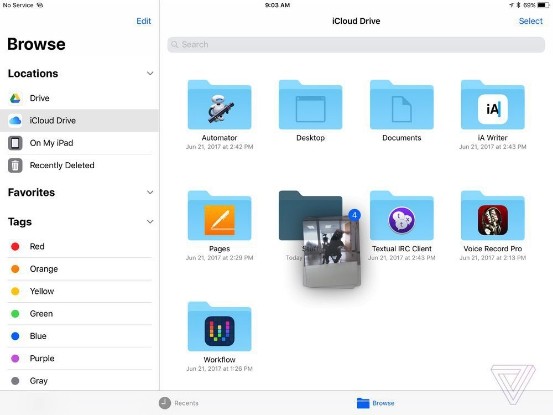Viewport: 553px width, 415px height.
Task: Collapse the Favorites section
Action: click(x=150, y=192)
